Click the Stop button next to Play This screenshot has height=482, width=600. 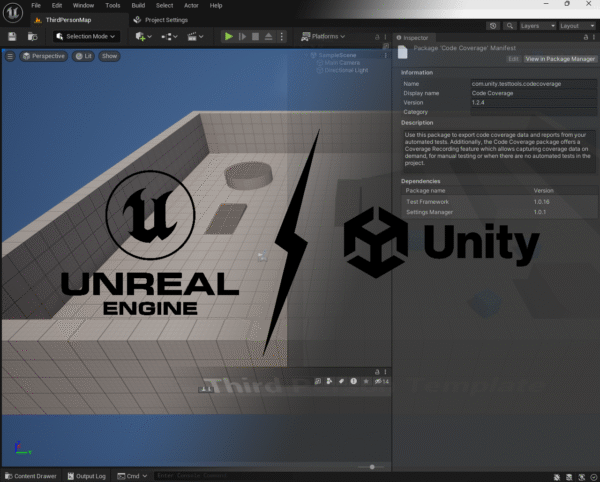256,37
